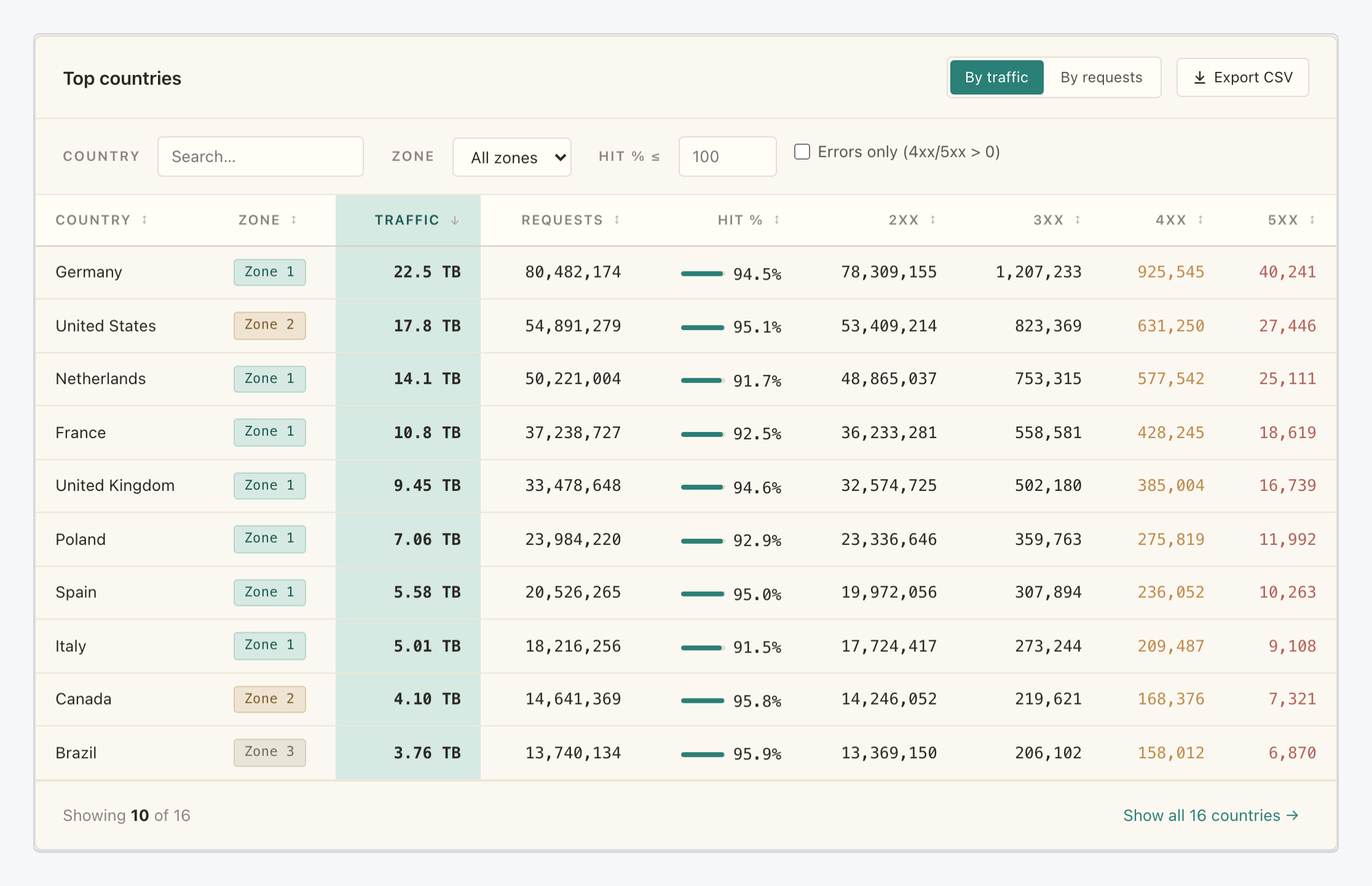The image size is (1372, 886).
Task: Click the 22.5 TB traffic value
Action: click(427, 272)
